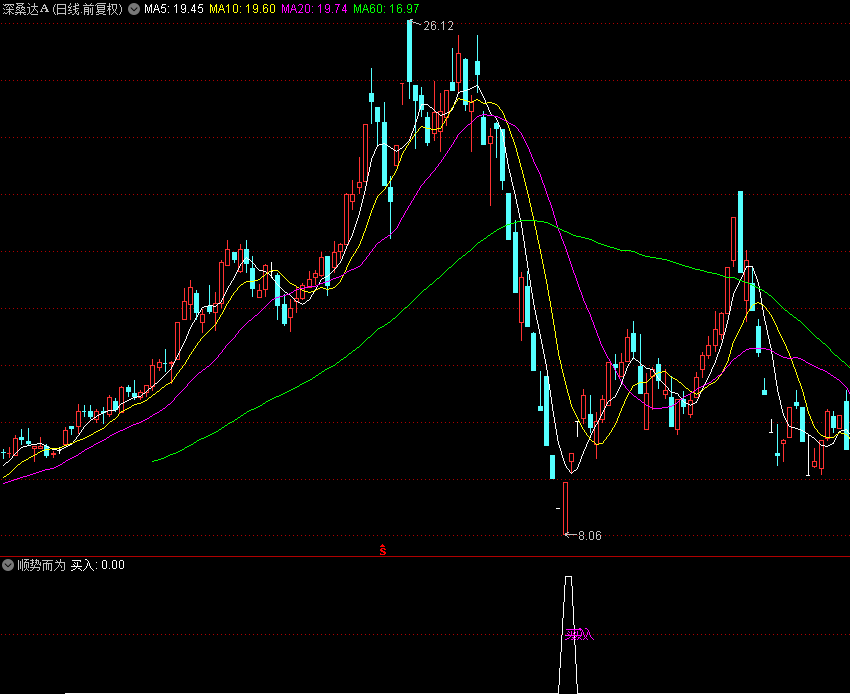Click the candlestick at the 26.12 high
The width and height of the screenshot is (850, 694).
click(410, 58)
